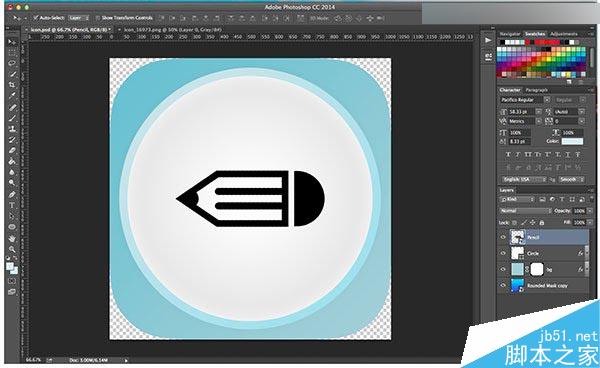Screen dimensions: 600x368
Task: Select the Type tool
Action: click(12, 205)
